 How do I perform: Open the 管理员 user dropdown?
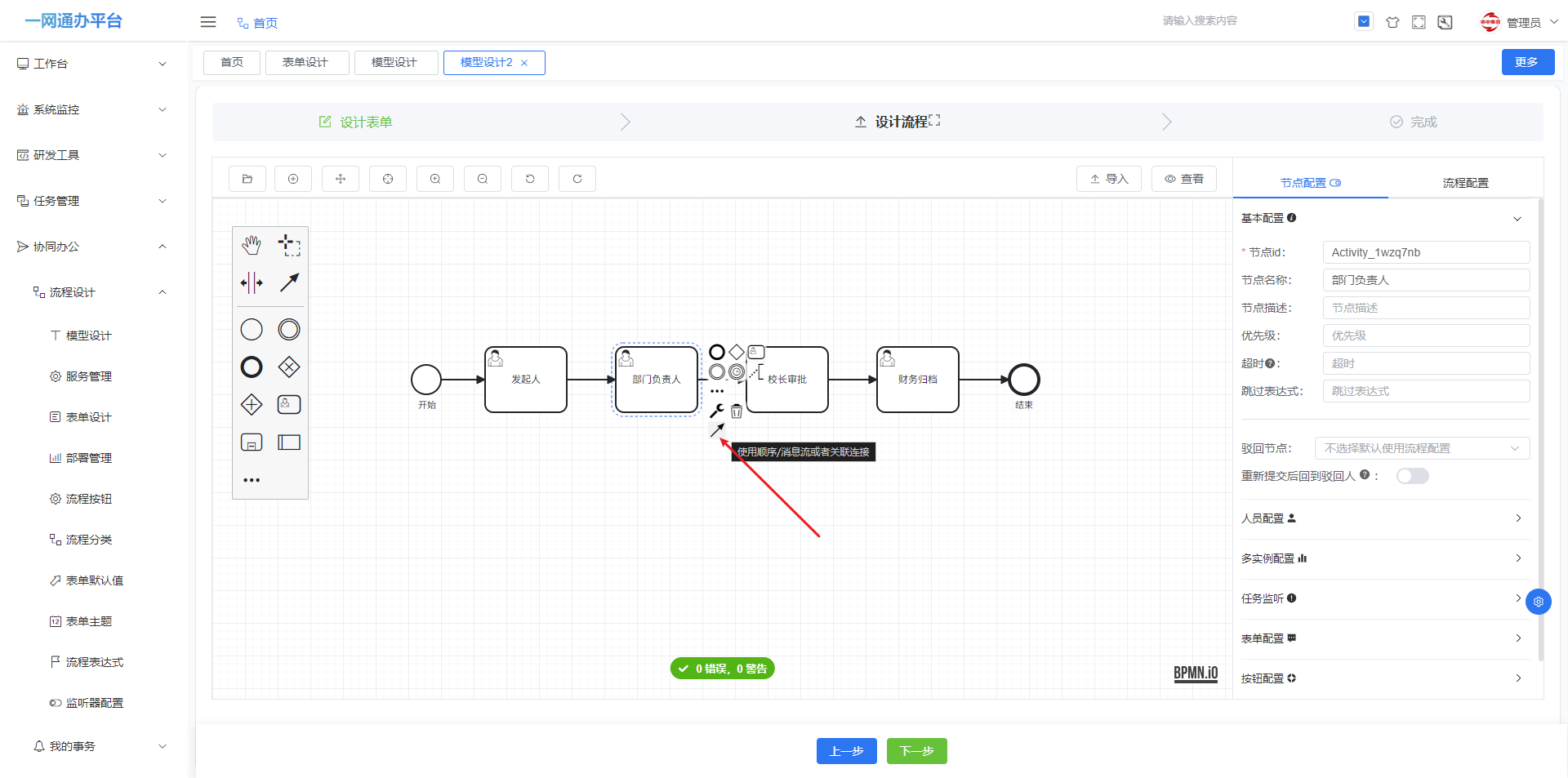click(1519, 22)
